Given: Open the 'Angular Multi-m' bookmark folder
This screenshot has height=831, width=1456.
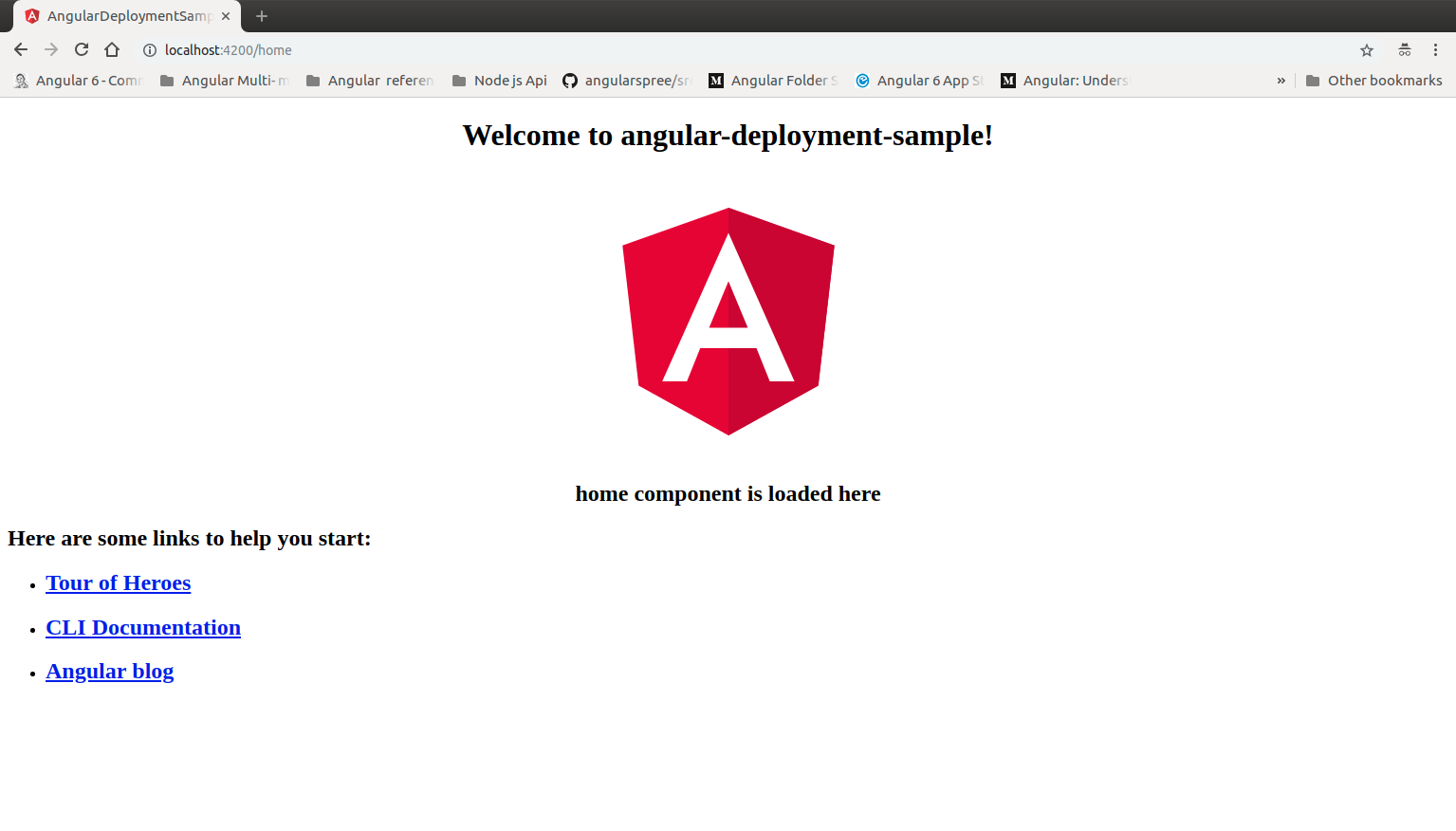Looking at the screenshot, I should 225,81.
